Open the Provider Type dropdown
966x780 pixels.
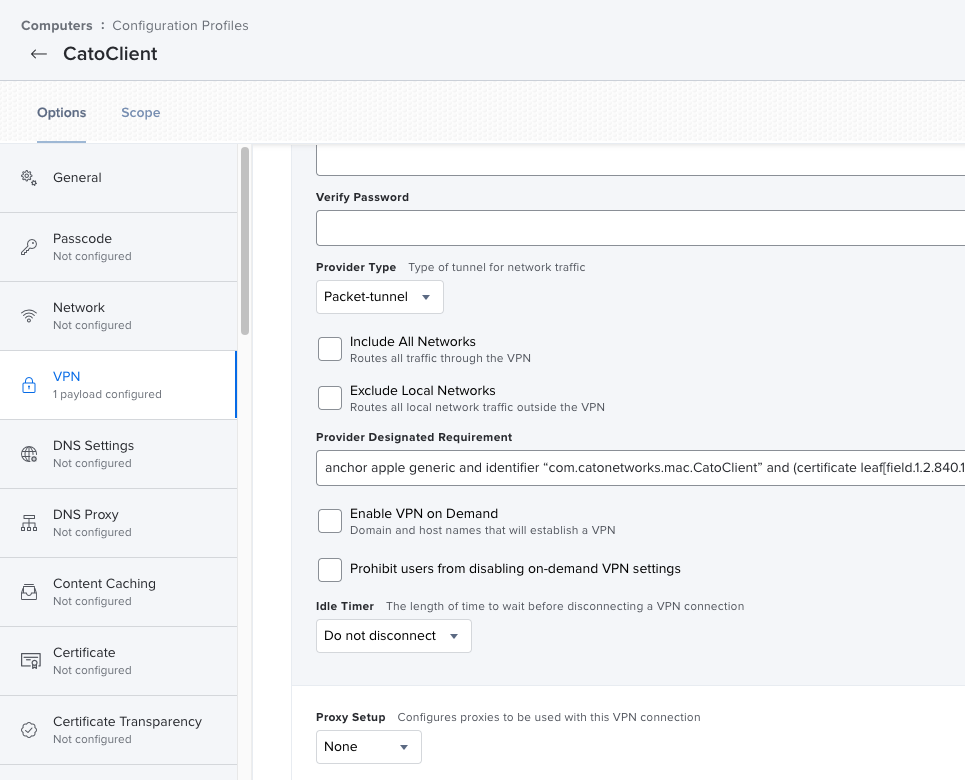pyautogui.click(x=379, y=297)
